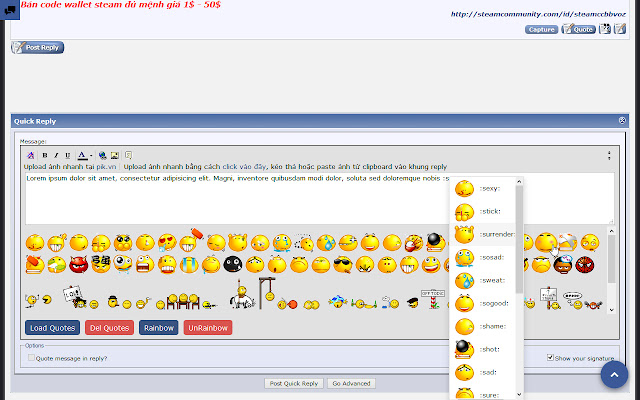The width and height of the screenshot is (640, 400).
Task: Click the back-to-top arrow button
Action: [614, 374]
